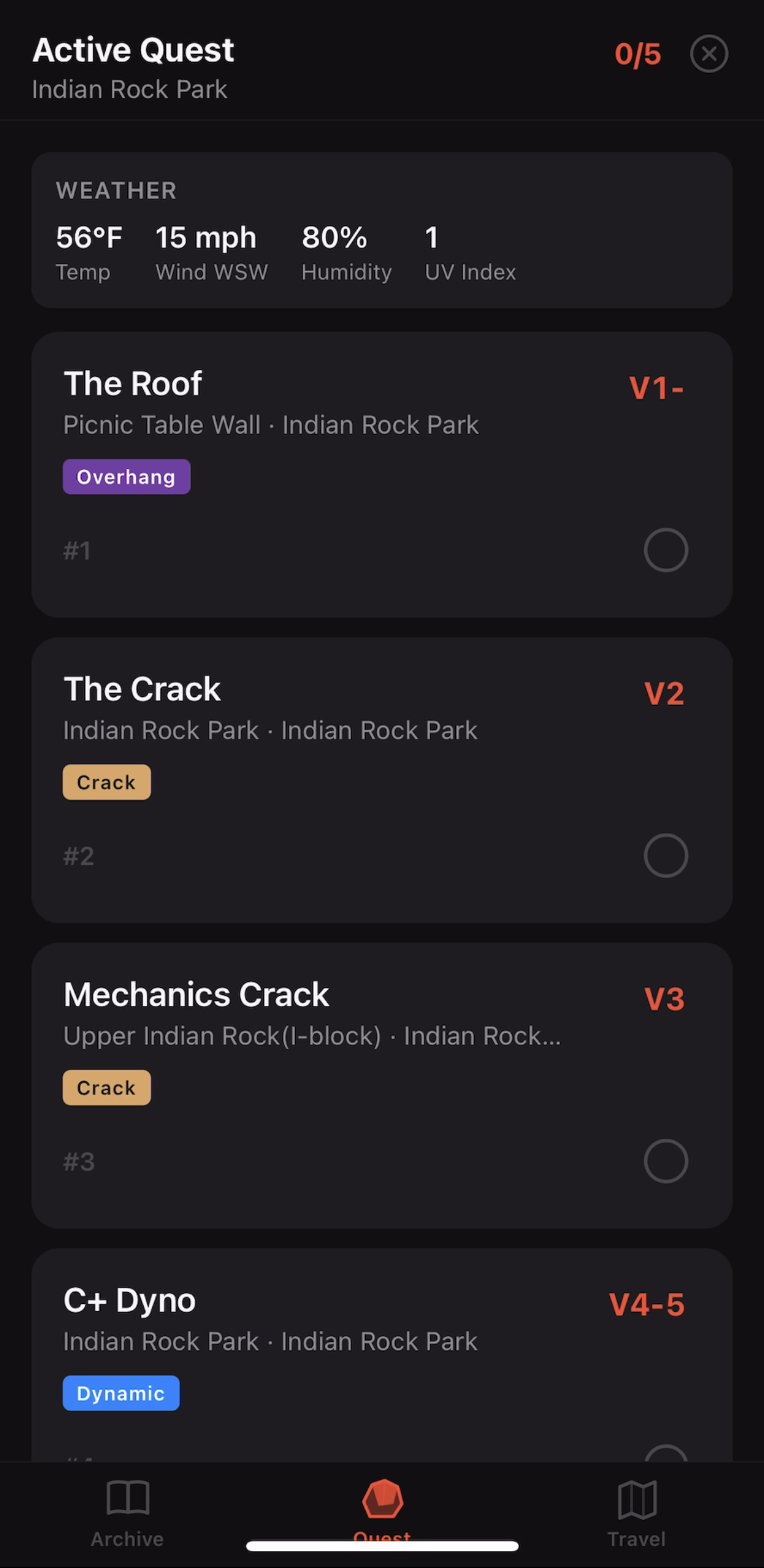Tap the Crack tag on The Crack
Screen dimensions: 764x1568
106,782
